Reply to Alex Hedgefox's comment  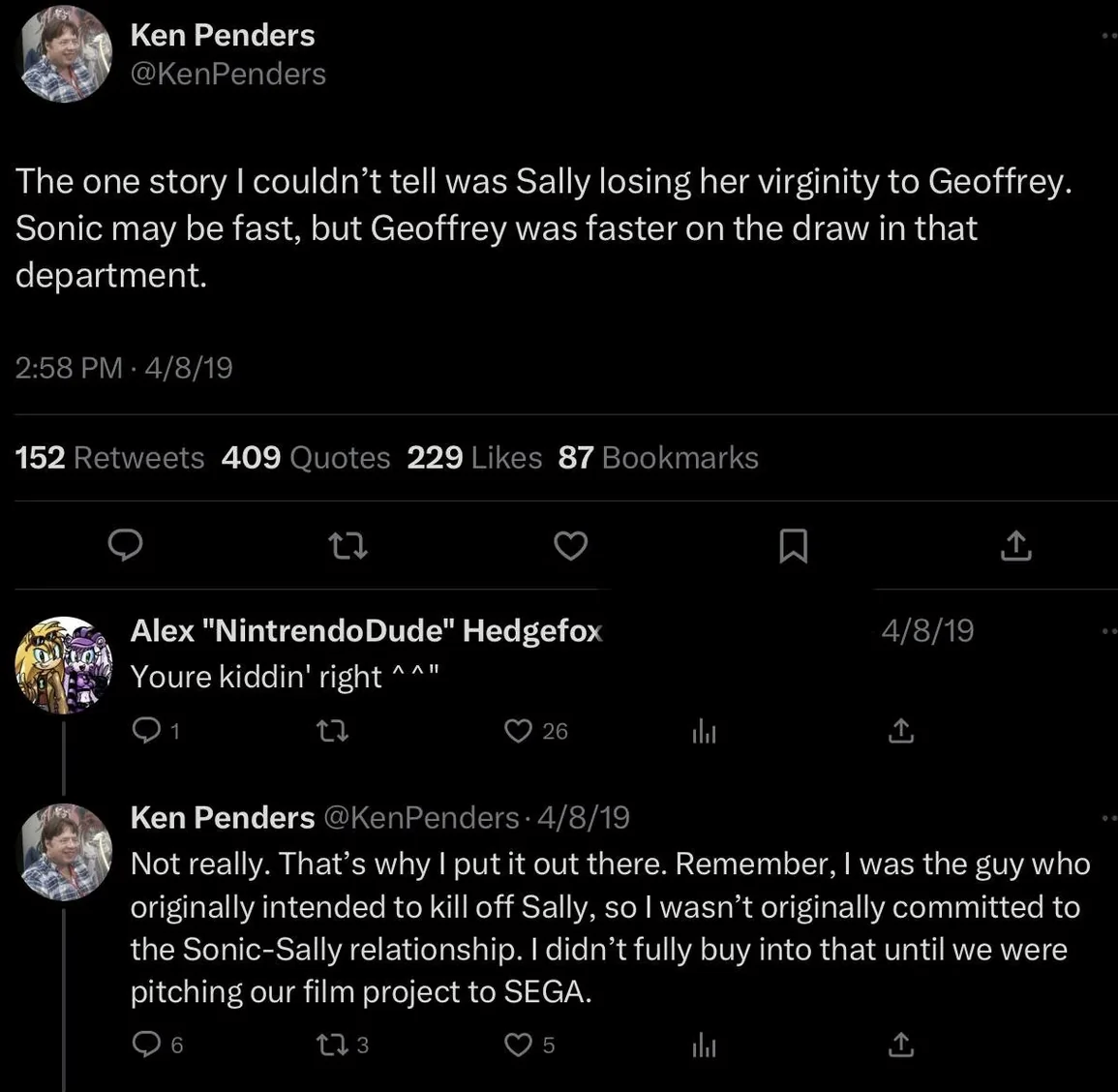click(146, 731)
